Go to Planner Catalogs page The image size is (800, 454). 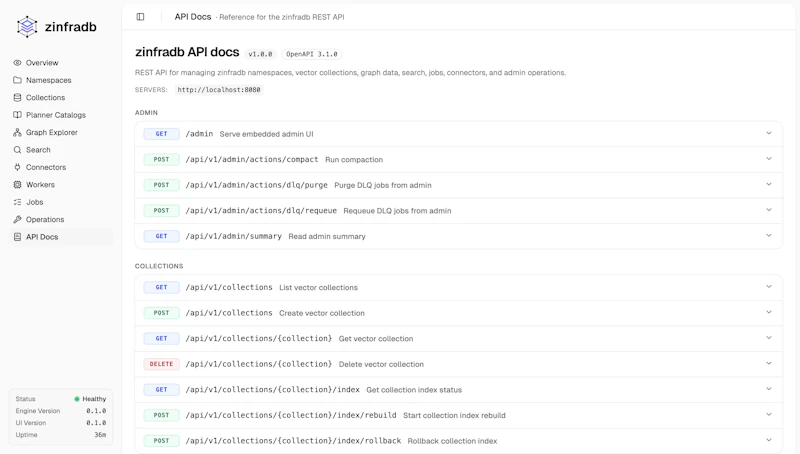(x=61, y=115)
